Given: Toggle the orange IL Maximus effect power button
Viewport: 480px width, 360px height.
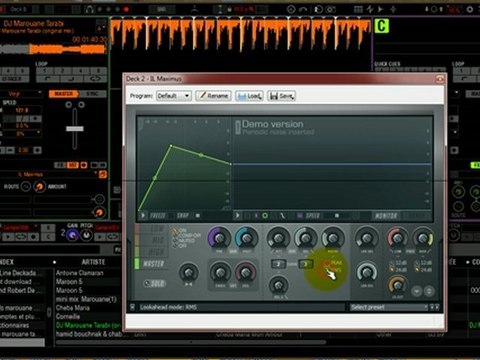Looking at the screenshot, I should (x=103, y=174).
